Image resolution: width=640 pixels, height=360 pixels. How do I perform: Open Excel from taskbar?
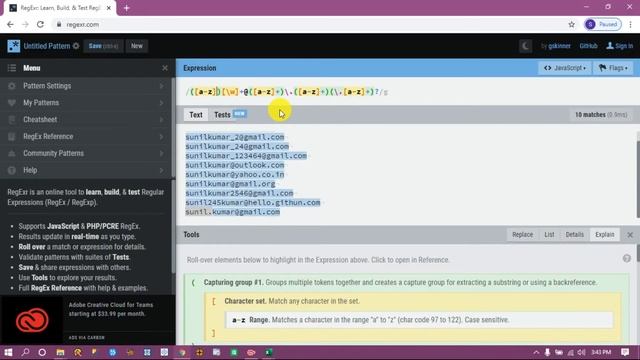[x=269, y=352]
